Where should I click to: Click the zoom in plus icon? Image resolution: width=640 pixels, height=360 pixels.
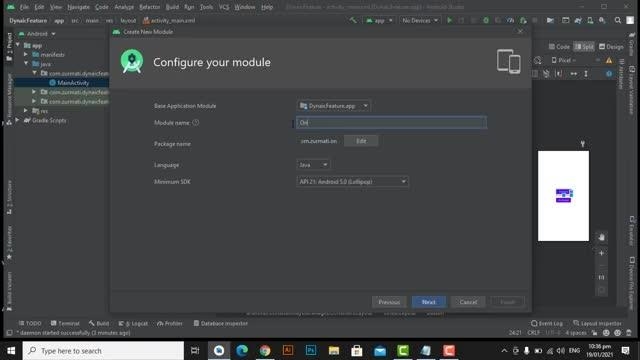[601, 253]
